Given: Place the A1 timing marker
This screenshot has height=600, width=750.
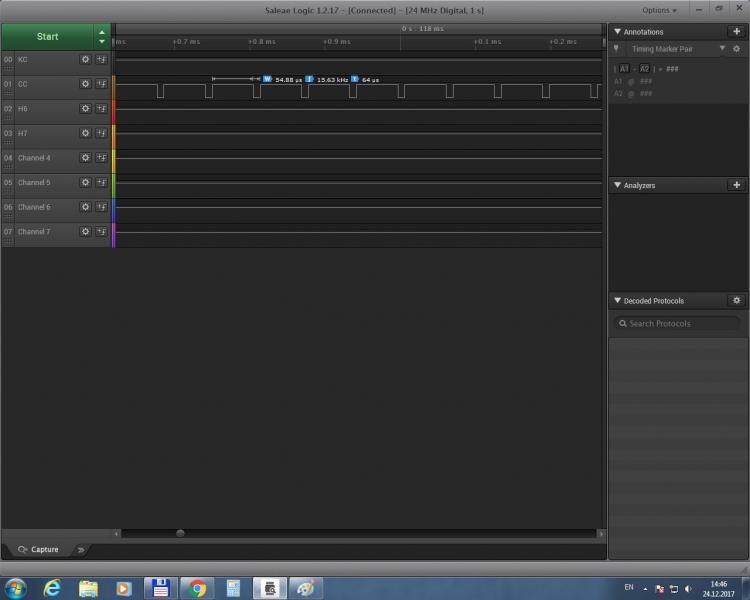Looking at the screenshot, I should (x=623, y=69).
